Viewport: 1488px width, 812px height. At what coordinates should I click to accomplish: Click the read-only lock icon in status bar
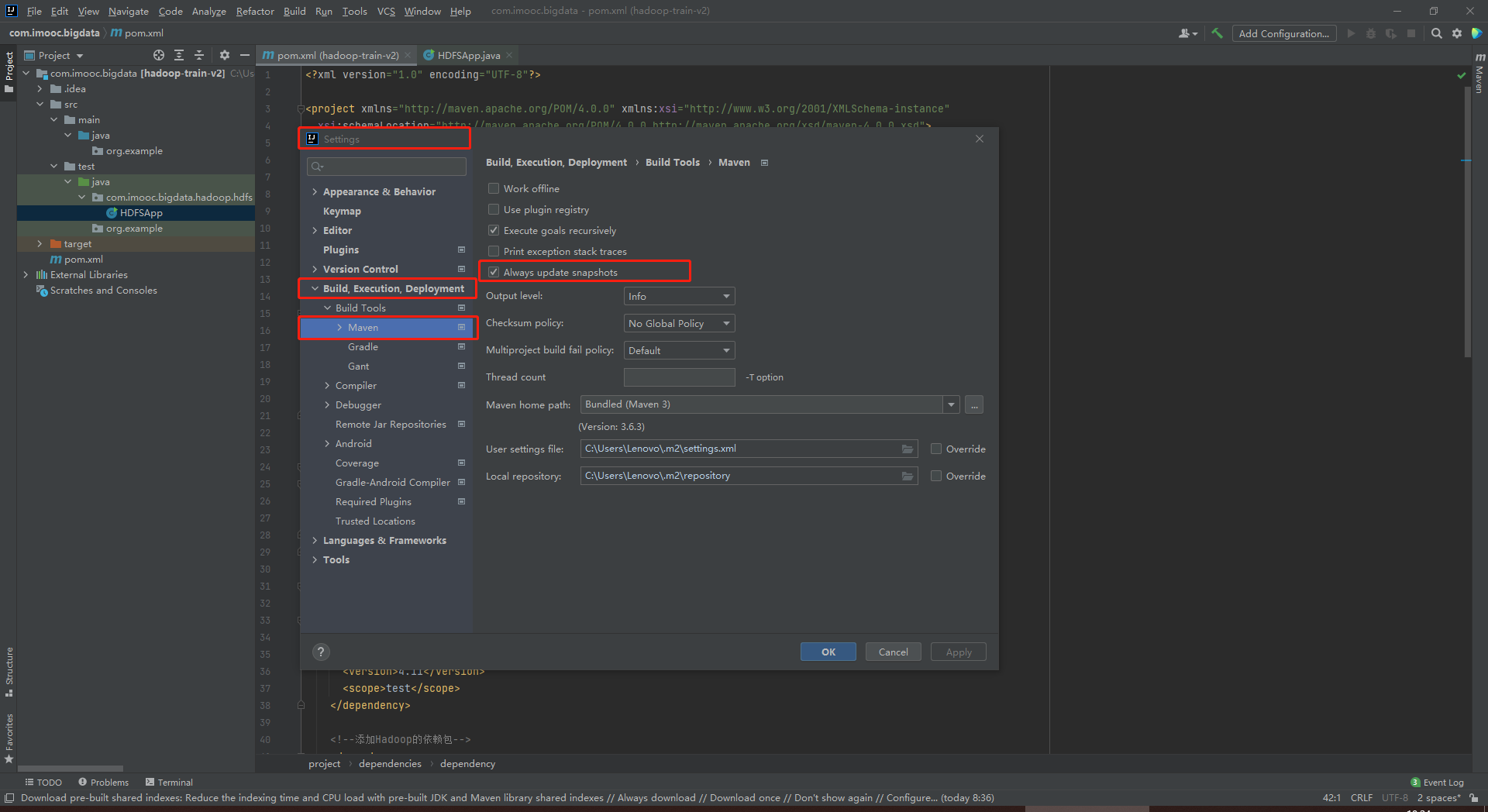1474,798
